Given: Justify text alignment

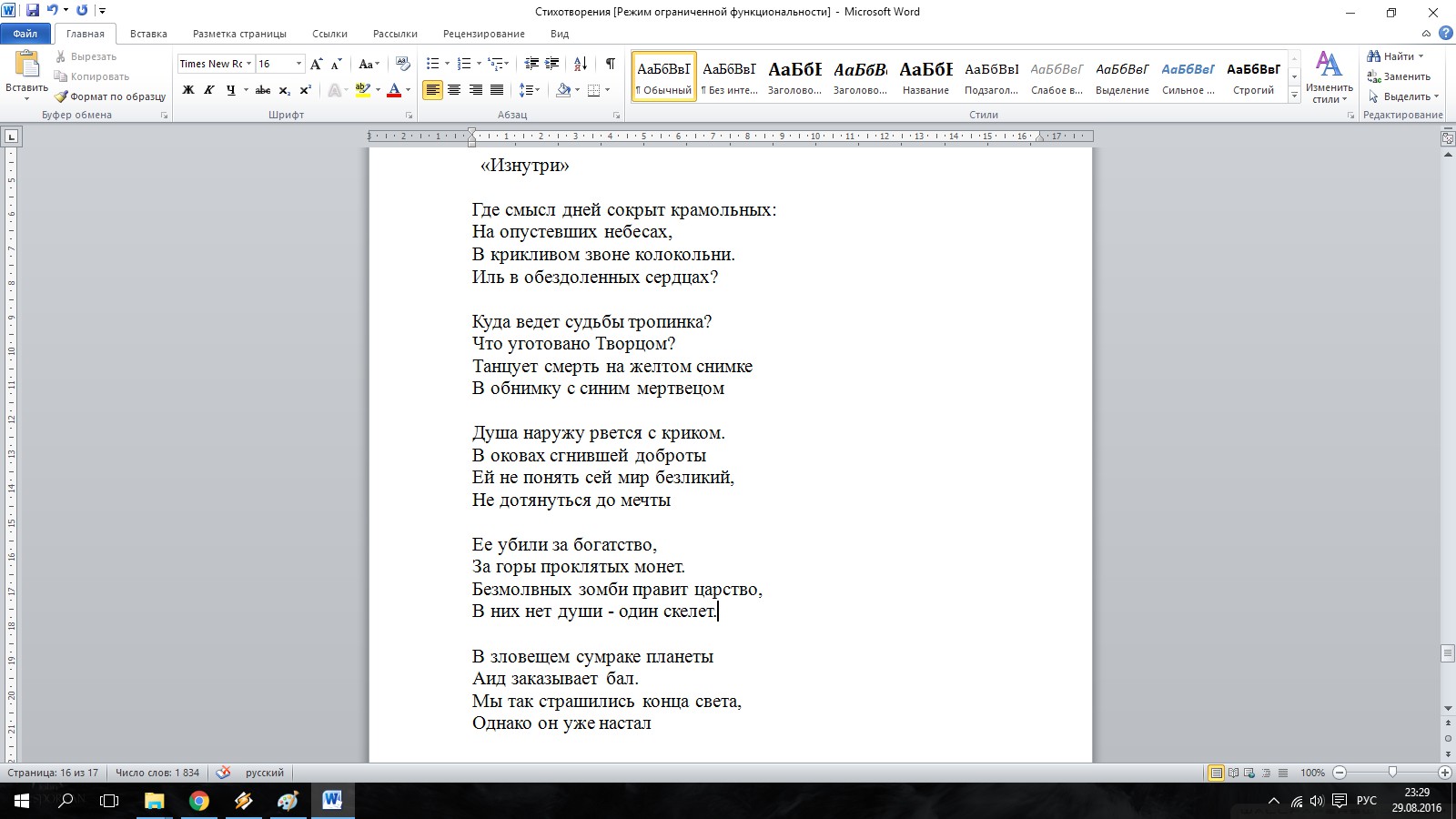Looking at the screenshot, I should point(497,90).
